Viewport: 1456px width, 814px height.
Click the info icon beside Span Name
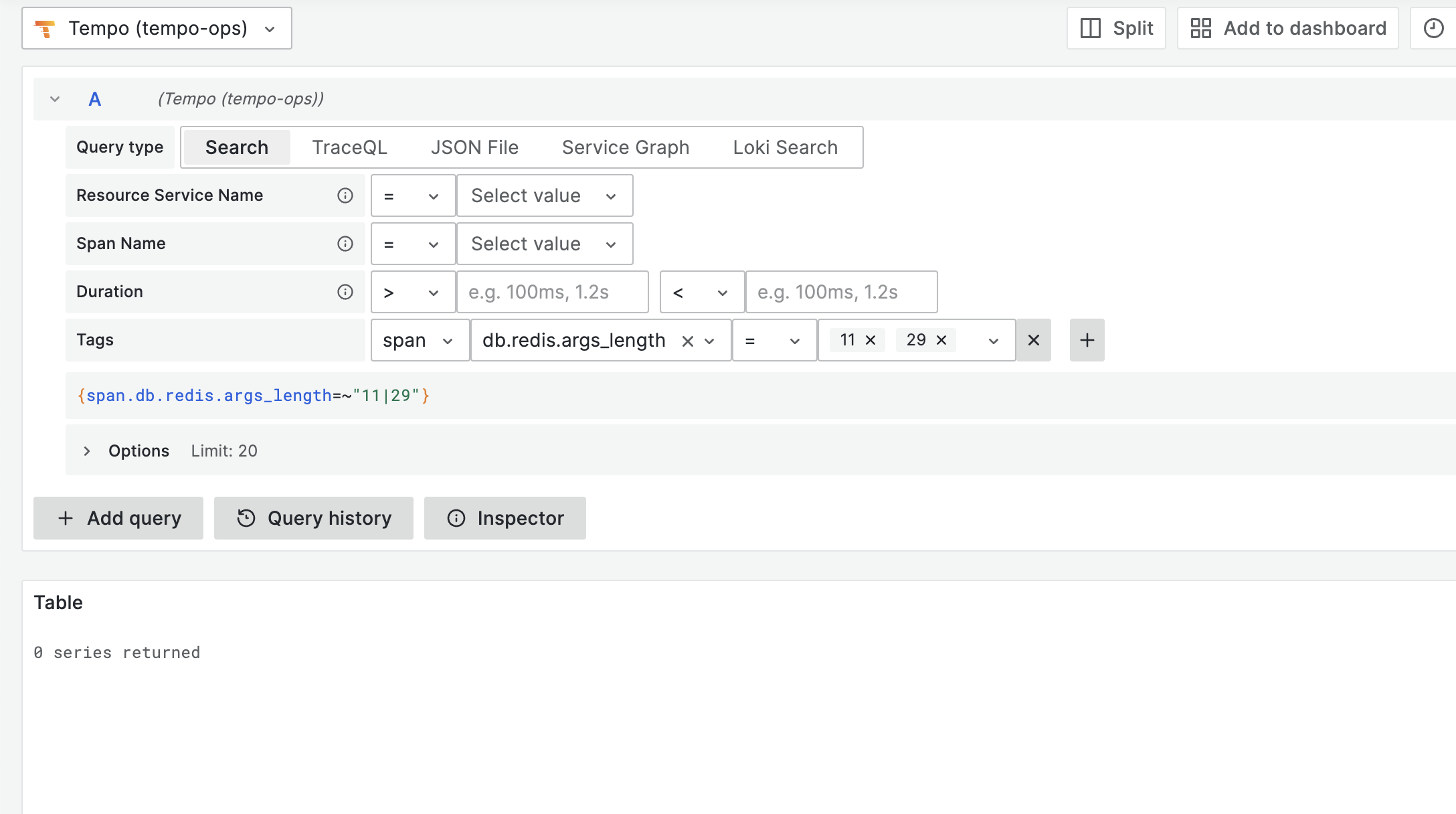[x=345, y=244]
